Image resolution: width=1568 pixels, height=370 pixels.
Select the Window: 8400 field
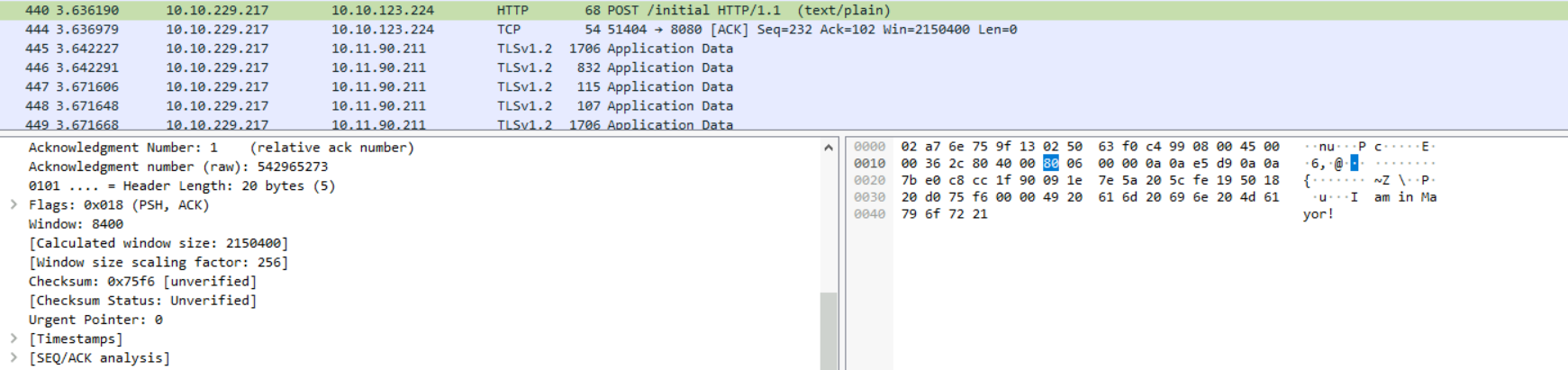[x=76, y=224]
